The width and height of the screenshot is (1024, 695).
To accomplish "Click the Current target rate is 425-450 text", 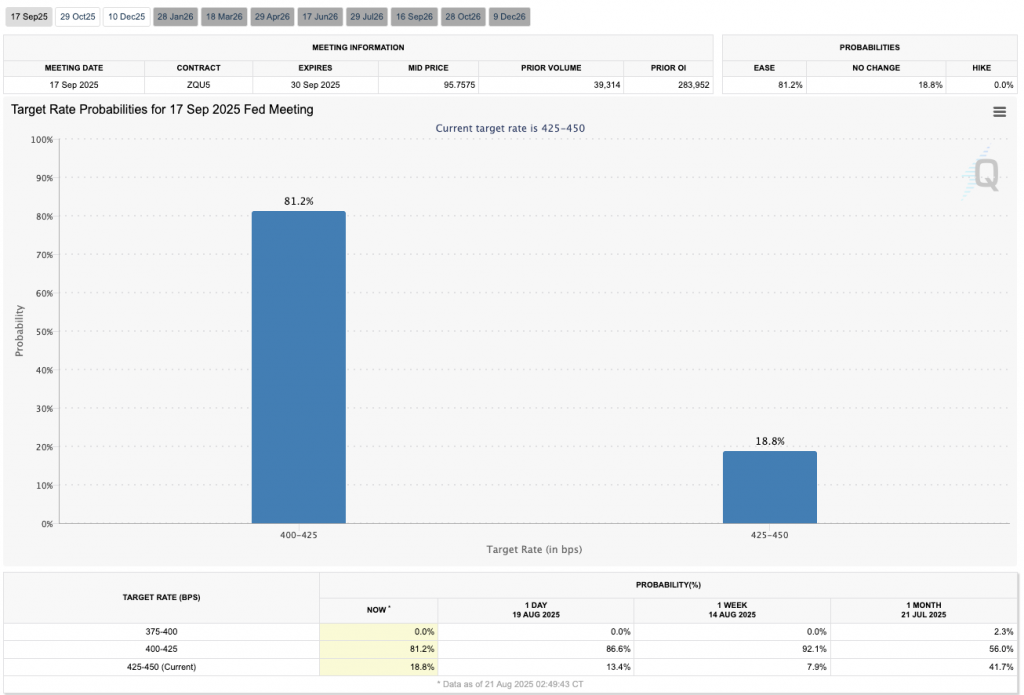I will coord(511,128).
